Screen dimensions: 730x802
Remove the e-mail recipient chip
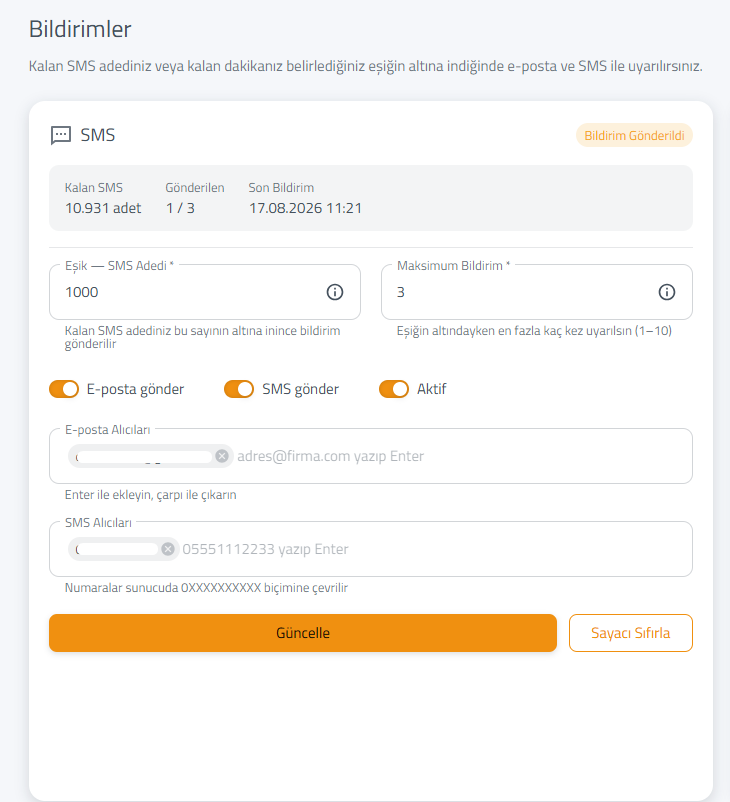[x=222, y=456]
